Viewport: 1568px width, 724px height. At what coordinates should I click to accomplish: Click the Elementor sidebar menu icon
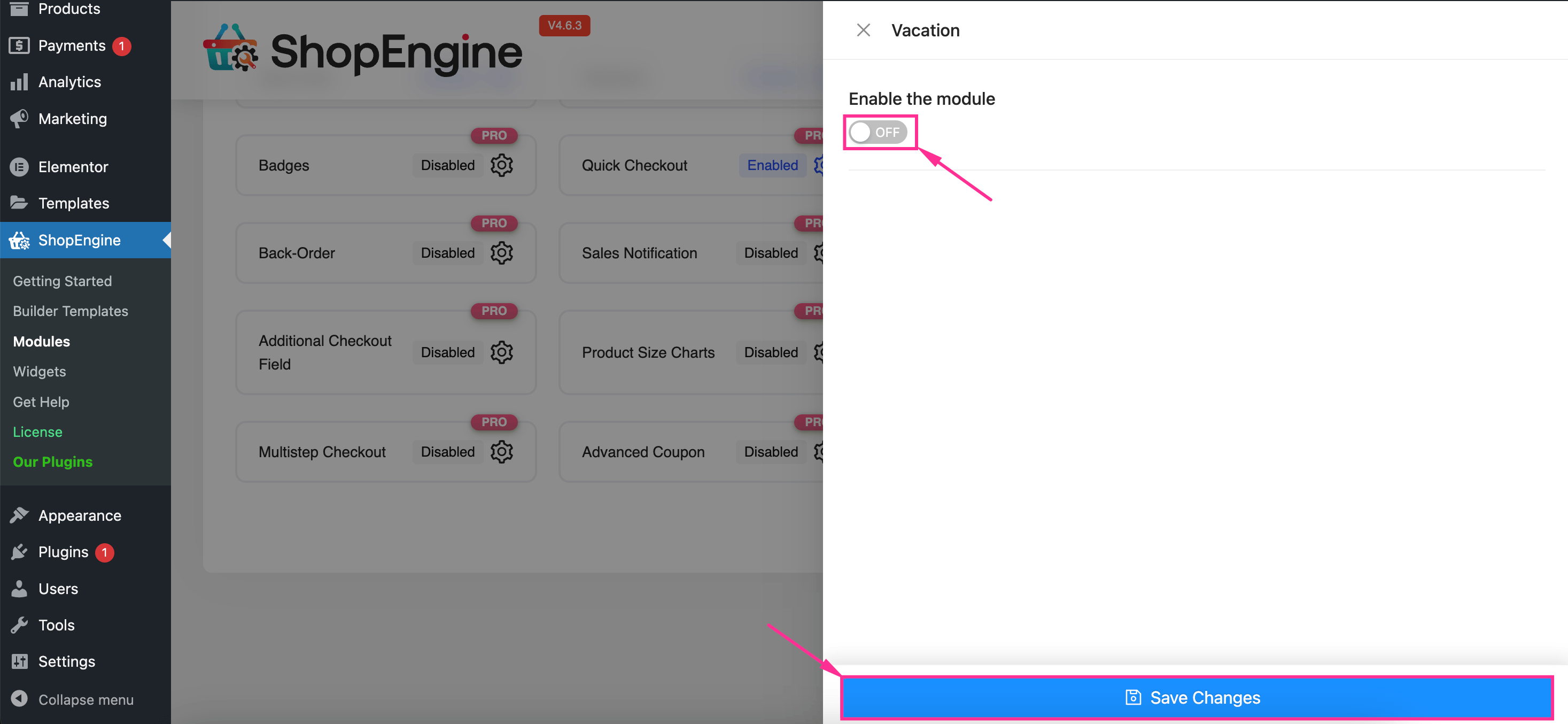click(x=19, y=166)
